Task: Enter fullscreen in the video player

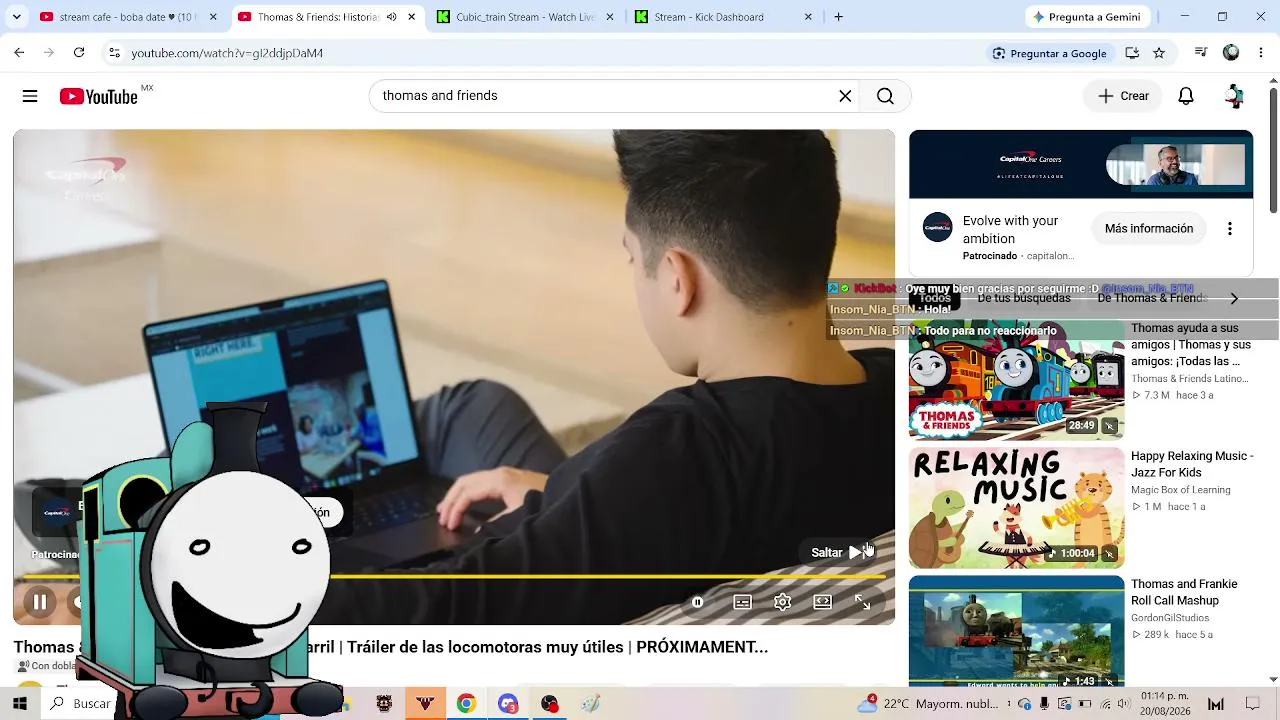Action: click(x=862, y=602)
